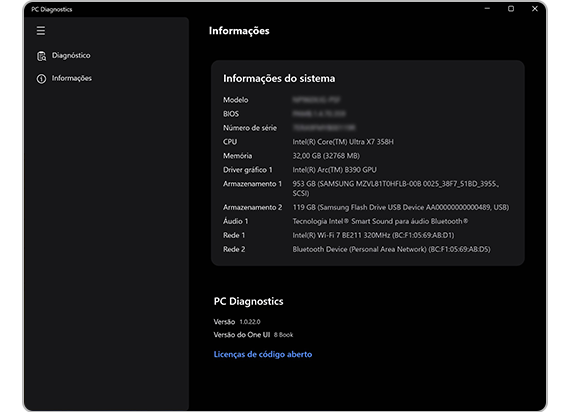Click the Rede 2 label
Viewport: 570px width, 412px height.
click(x=234, y=249)
